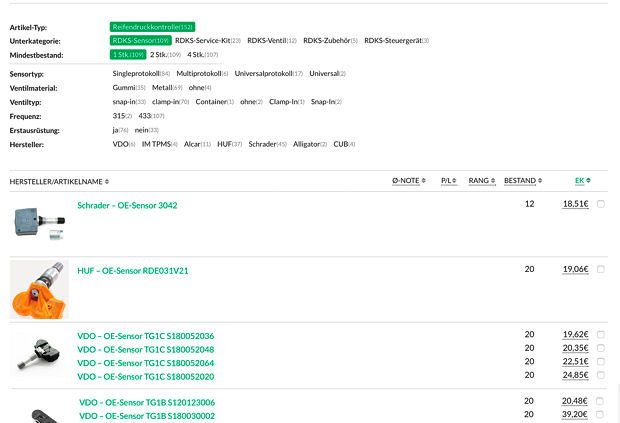Filter by manufacturer VDO
The image size is (620, 423).
click(124, 144)
